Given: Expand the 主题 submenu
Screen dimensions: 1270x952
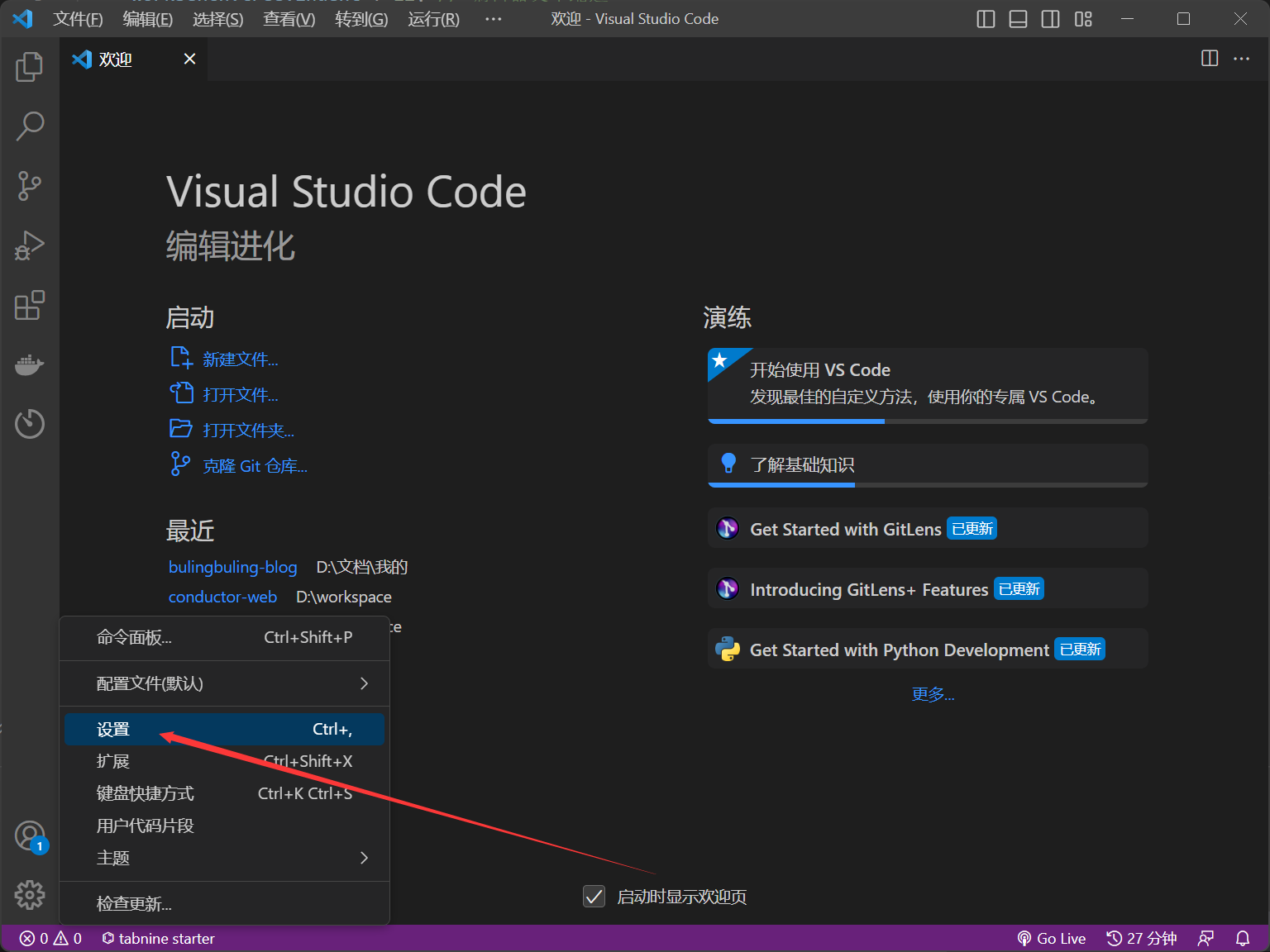Looking at the screenshot, I should 224,858.
